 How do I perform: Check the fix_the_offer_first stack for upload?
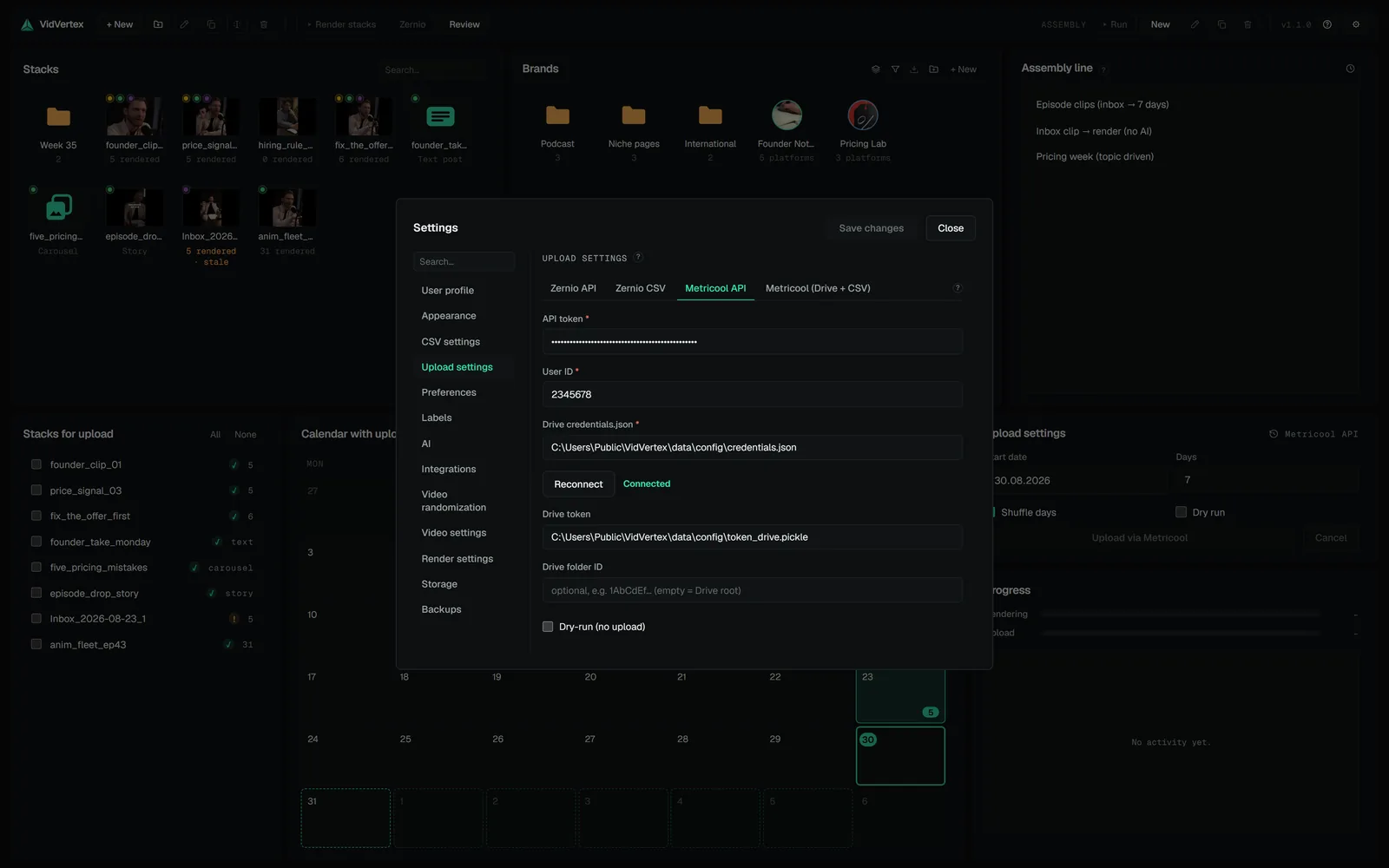pos(36,516)
